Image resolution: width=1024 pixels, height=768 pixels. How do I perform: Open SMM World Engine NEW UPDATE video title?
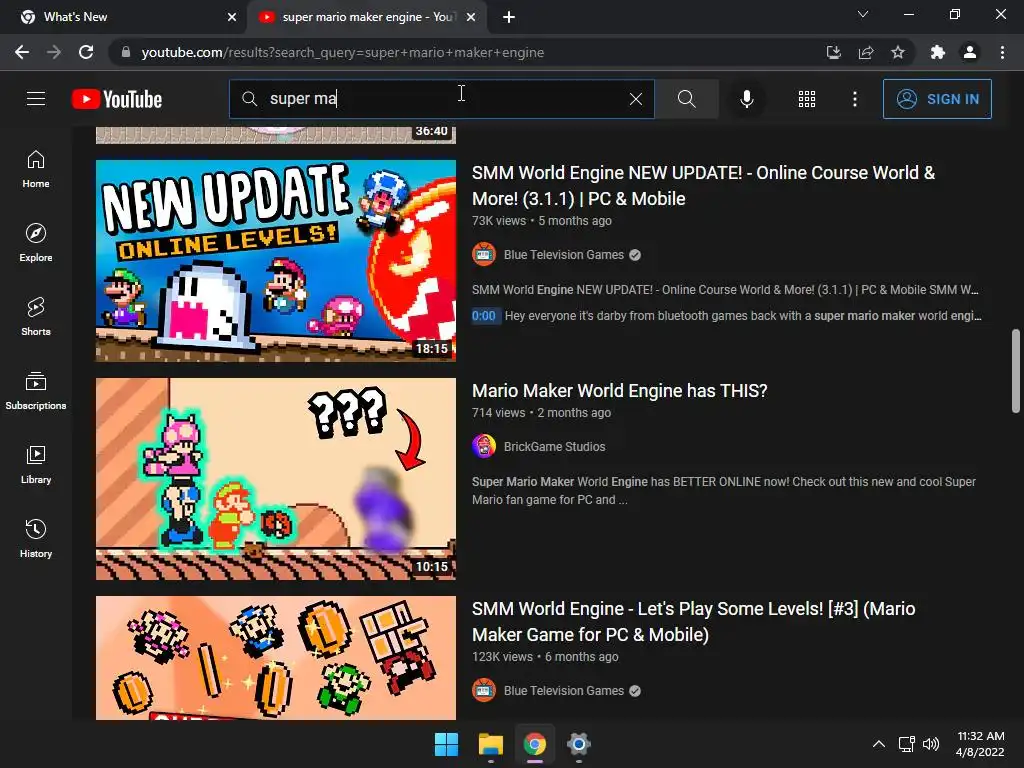[x=703, y=185]
